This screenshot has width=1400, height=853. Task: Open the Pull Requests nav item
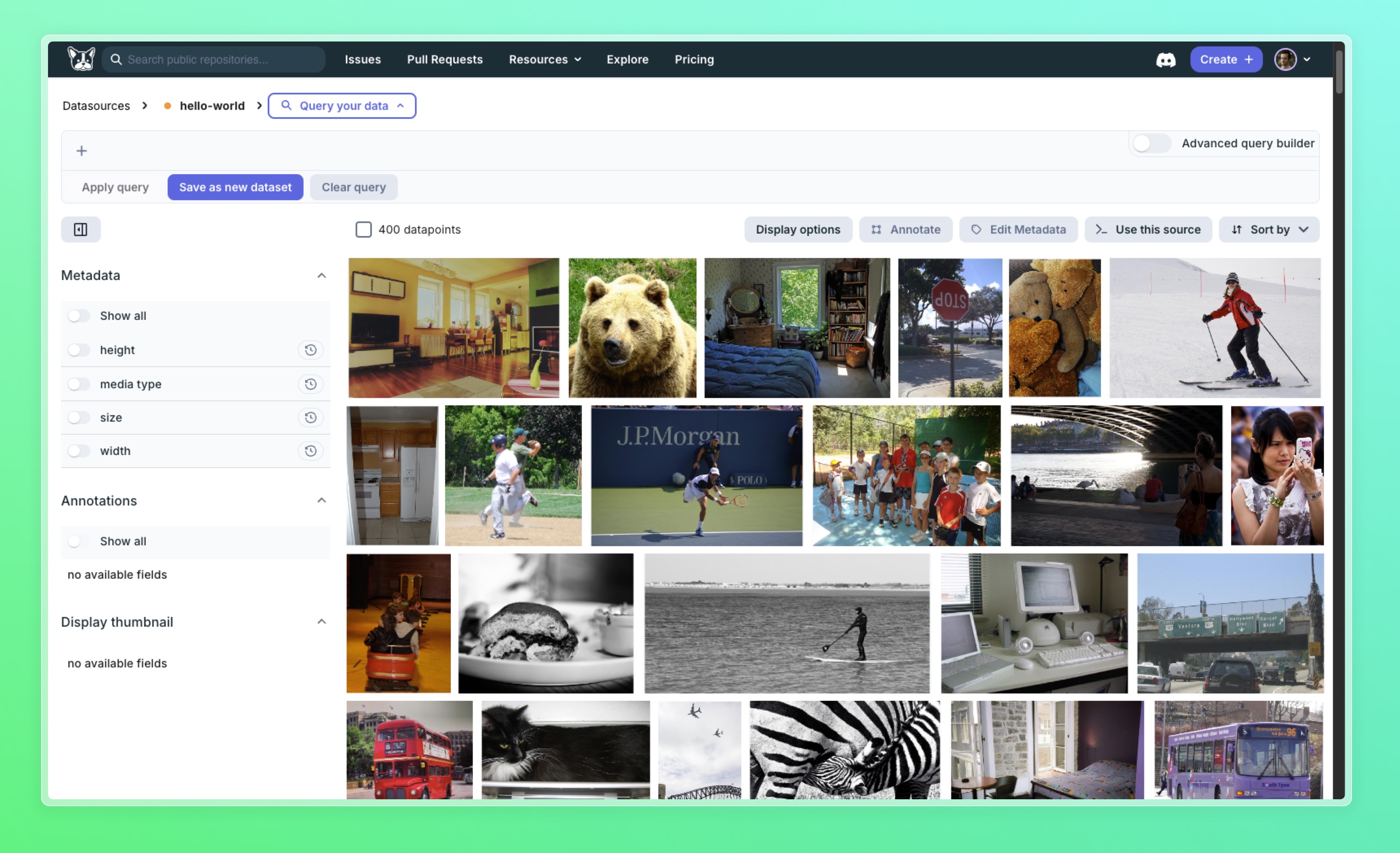(444, 60)
